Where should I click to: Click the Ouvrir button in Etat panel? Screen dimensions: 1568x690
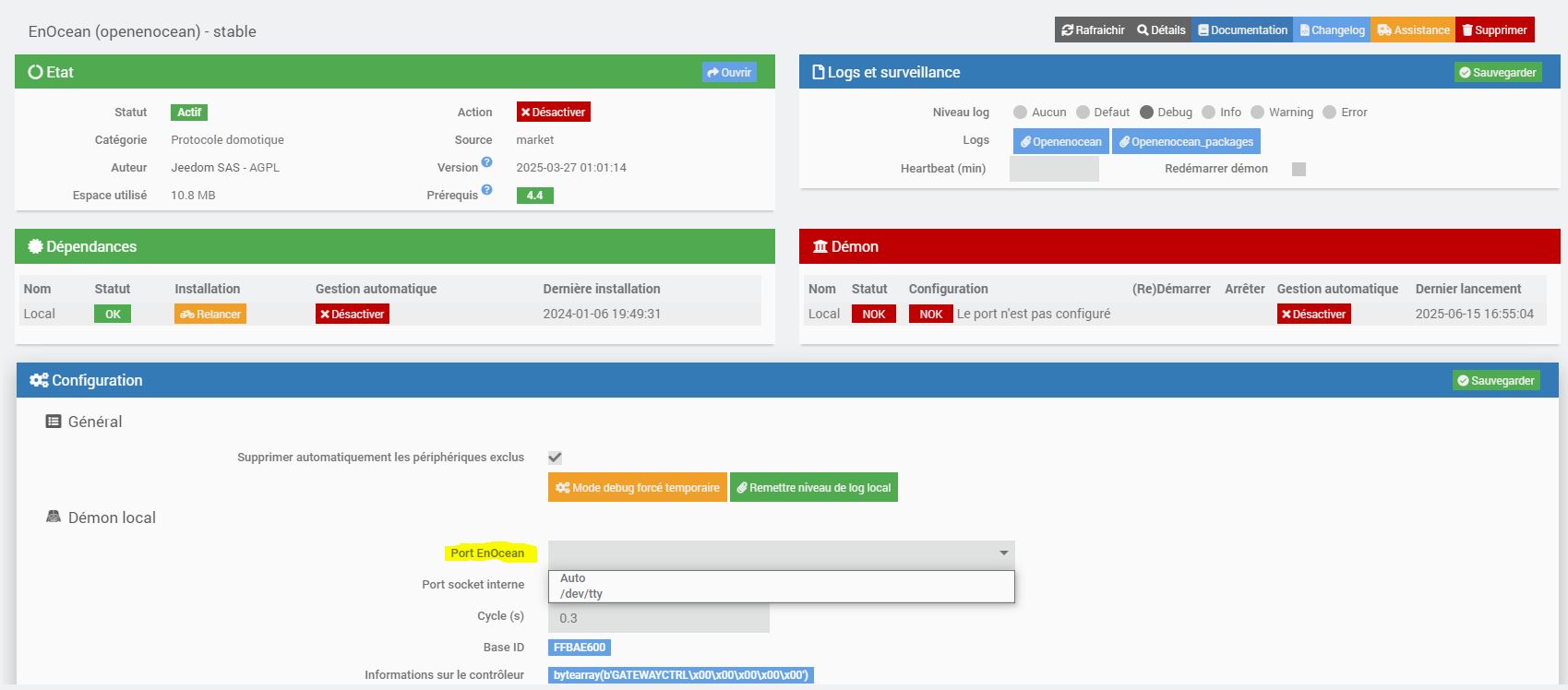[729, 72]
